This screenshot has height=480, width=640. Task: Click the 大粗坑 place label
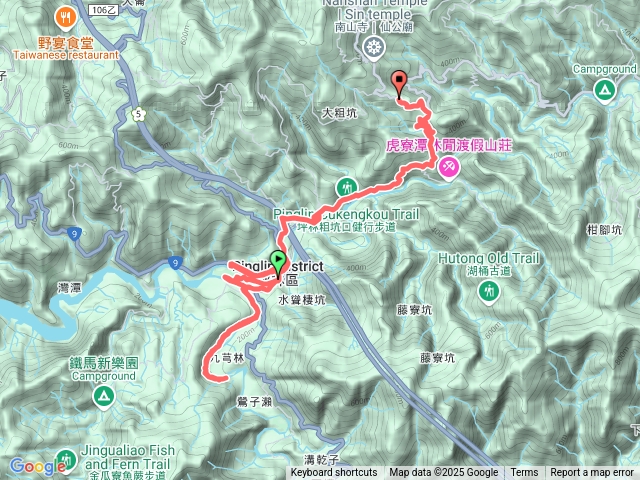339,113
